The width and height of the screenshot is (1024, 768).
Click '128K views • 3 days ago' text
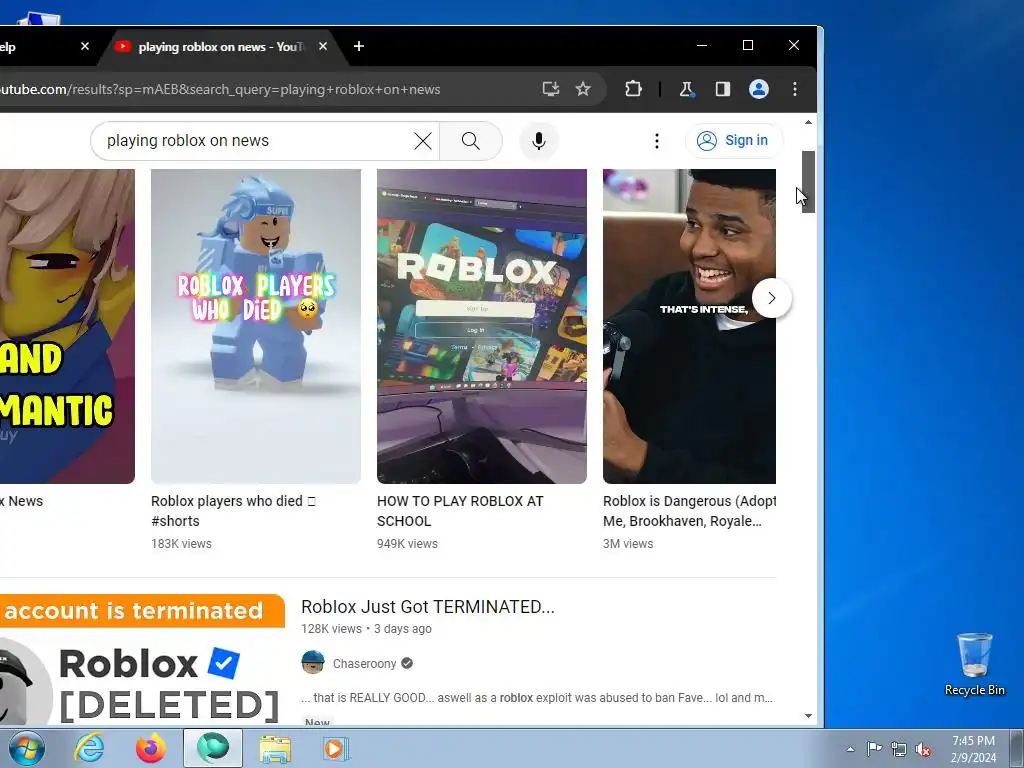pos(366,629)
